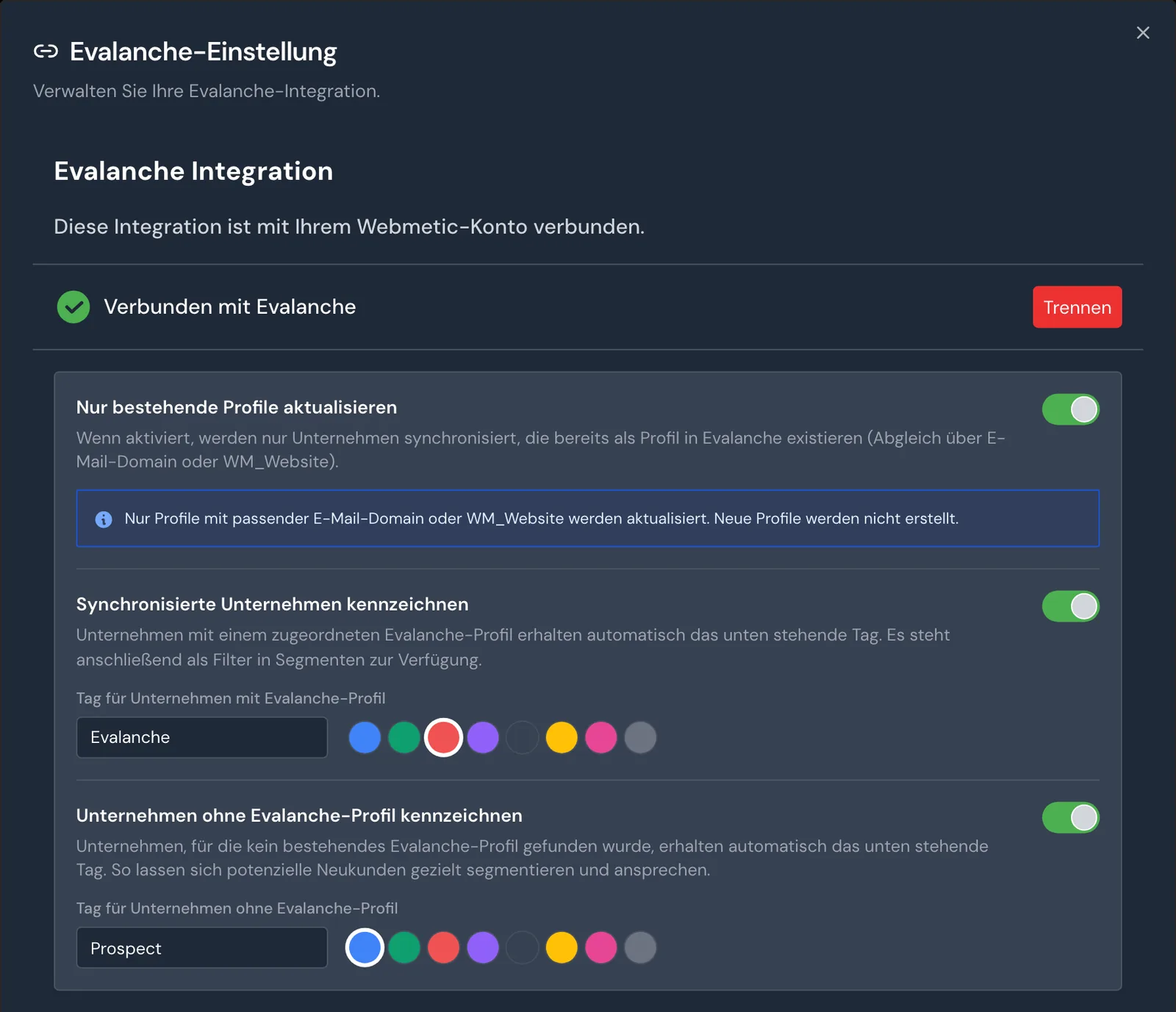
Task: Pick green color for Evalanche tag
Action: point(404,737)
